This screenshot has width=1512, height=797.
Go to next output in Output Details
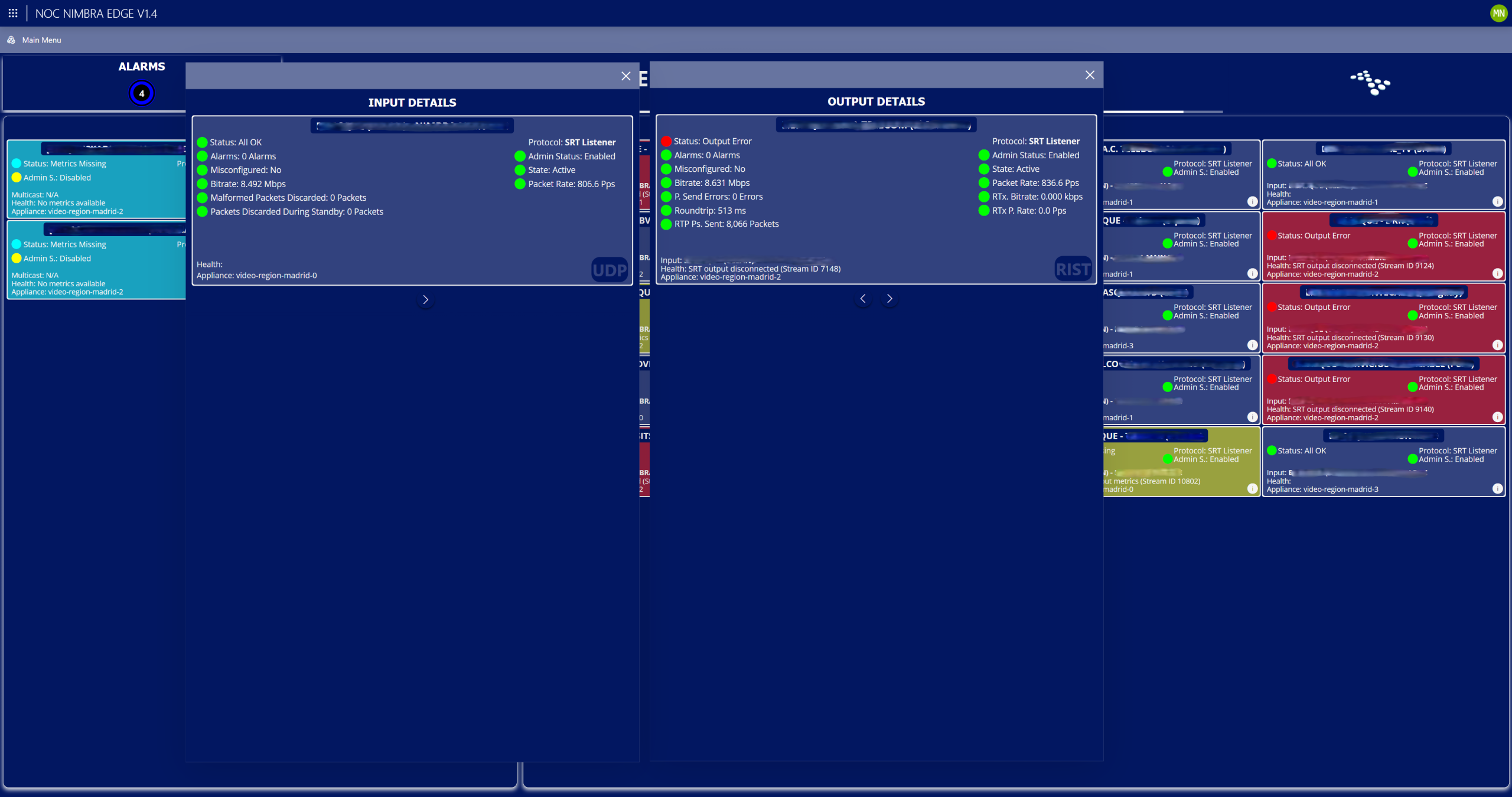[889, 299]
